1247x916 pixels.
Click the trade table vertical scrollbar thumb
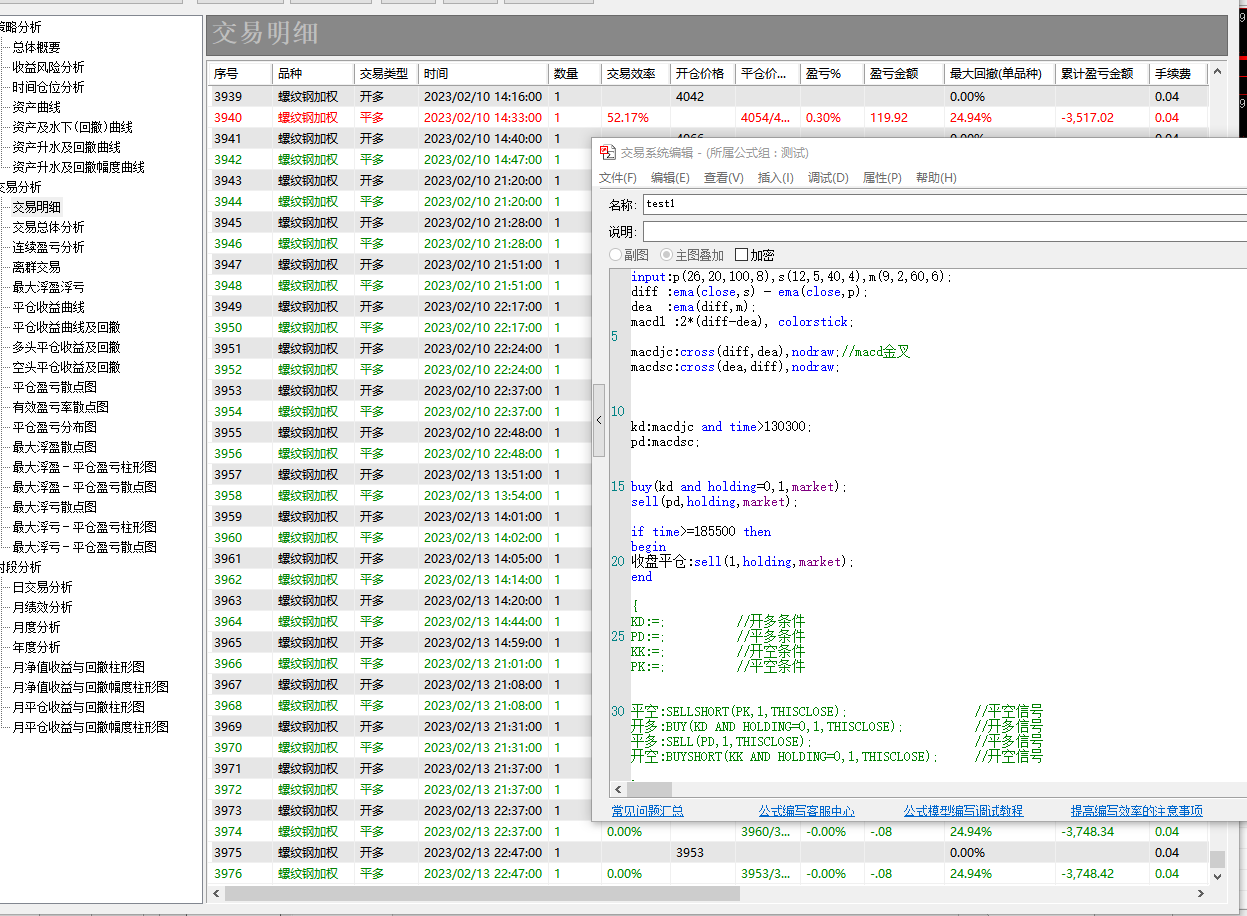coord(1217,859)
